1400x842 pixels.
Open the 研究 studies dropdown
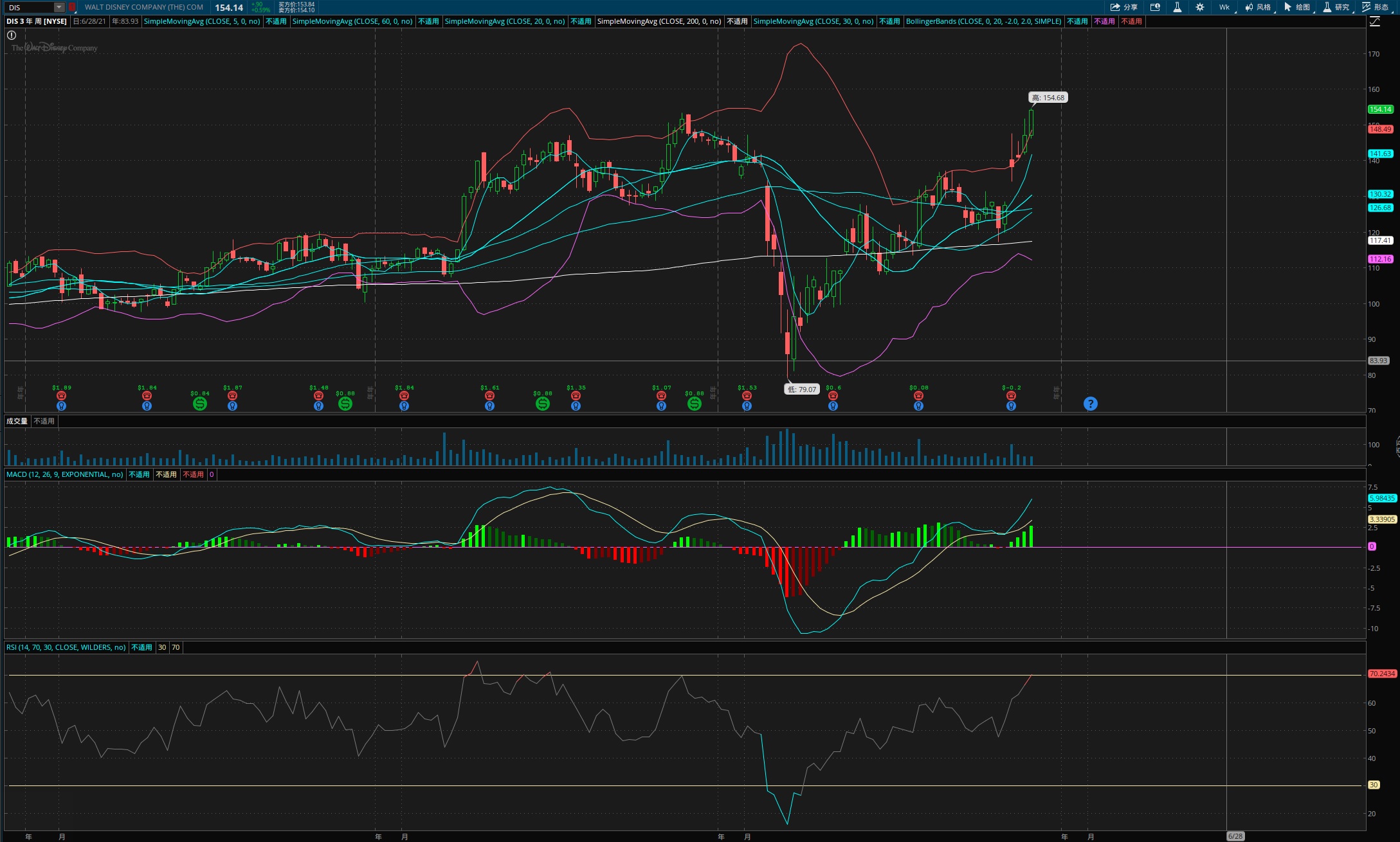click(1336, 7)
